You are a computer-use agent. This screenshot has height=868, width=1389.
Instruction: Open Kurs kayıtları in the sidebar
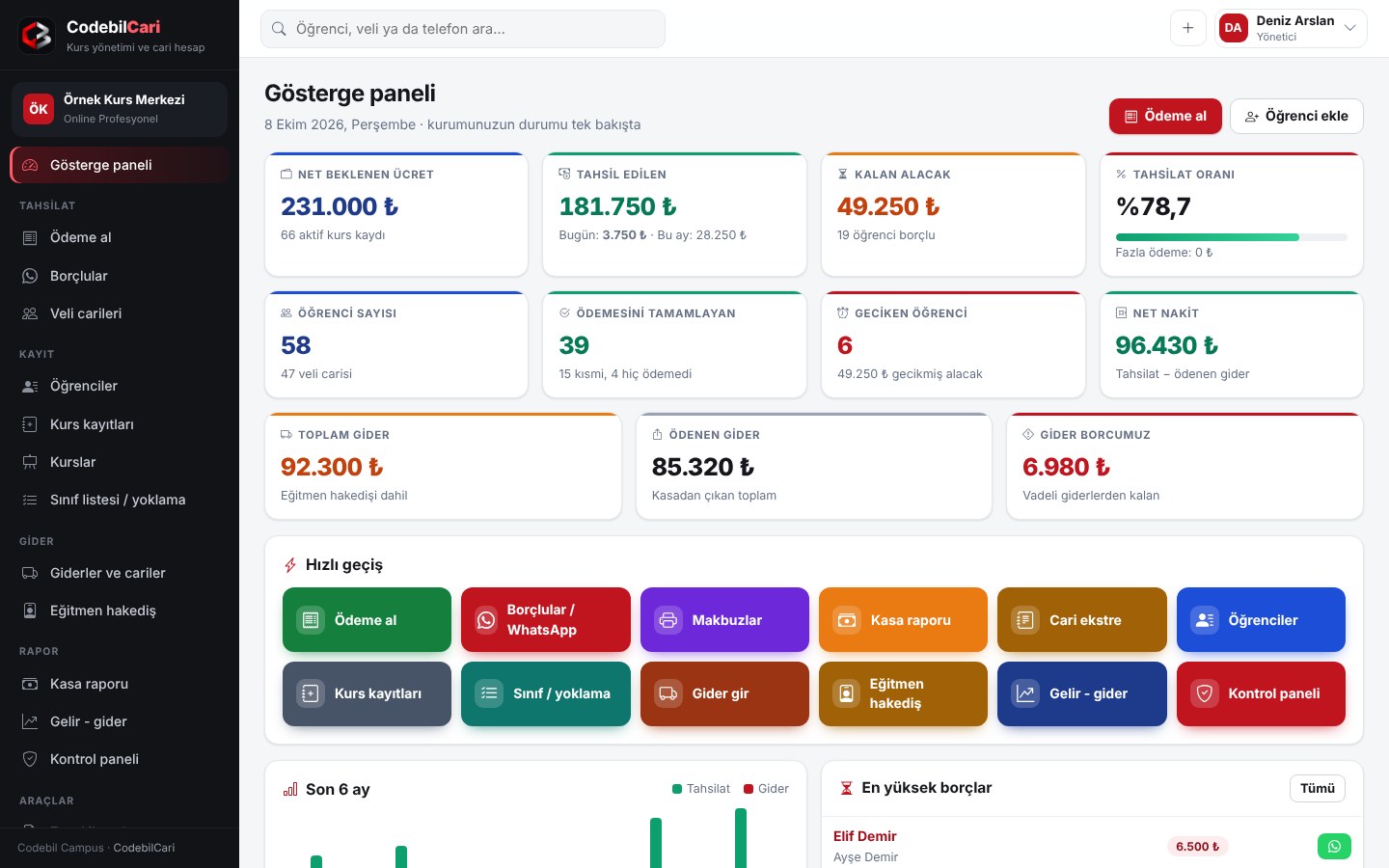pyautogui.click(x=120, y=424)
